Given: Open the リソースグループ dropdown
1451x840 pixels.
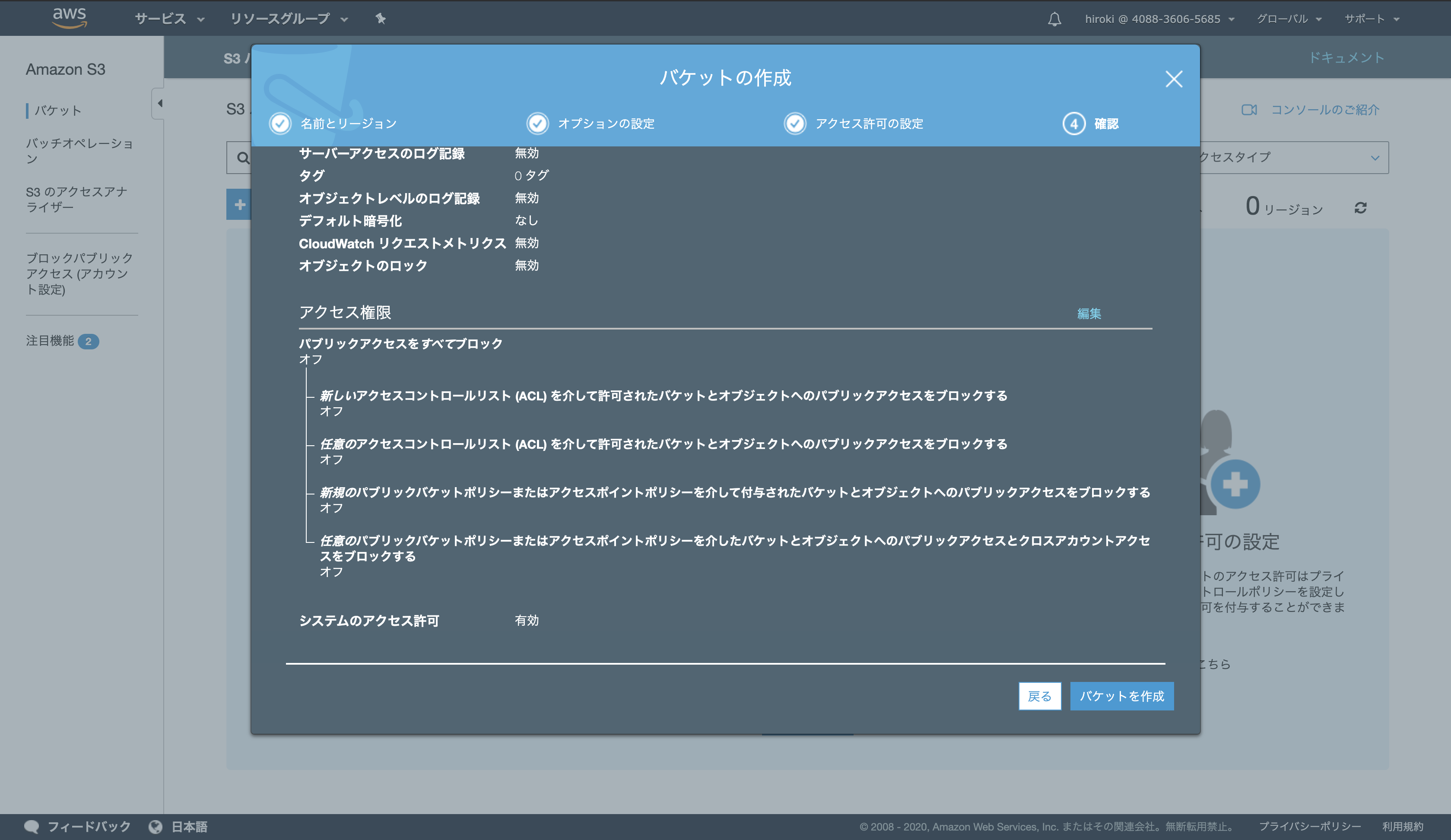Looking at the screenshot, I should (289, 19).
